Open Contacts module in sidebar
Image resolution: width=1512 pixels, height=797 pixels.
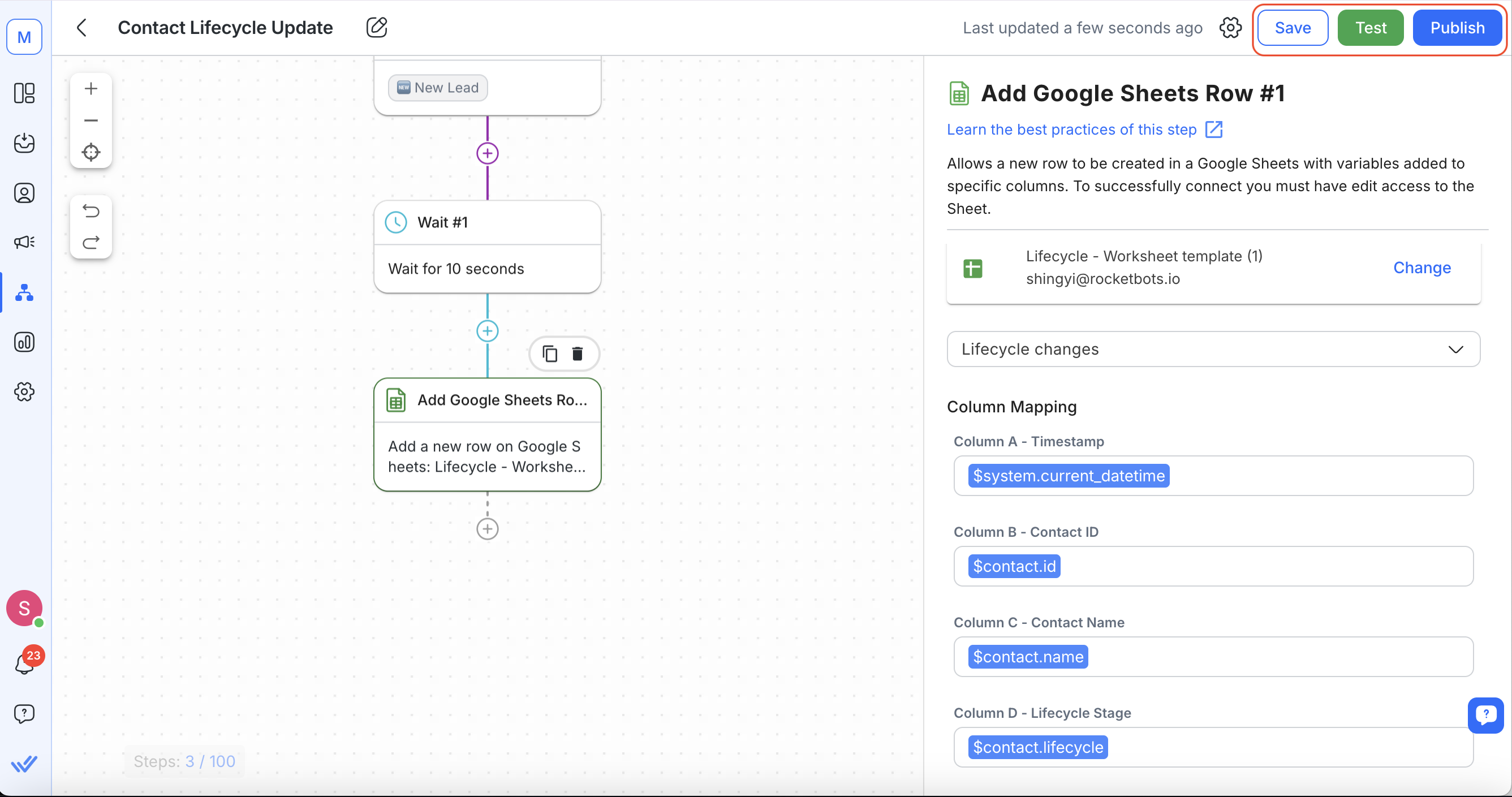pyautogui.click(x=24, y=192)
